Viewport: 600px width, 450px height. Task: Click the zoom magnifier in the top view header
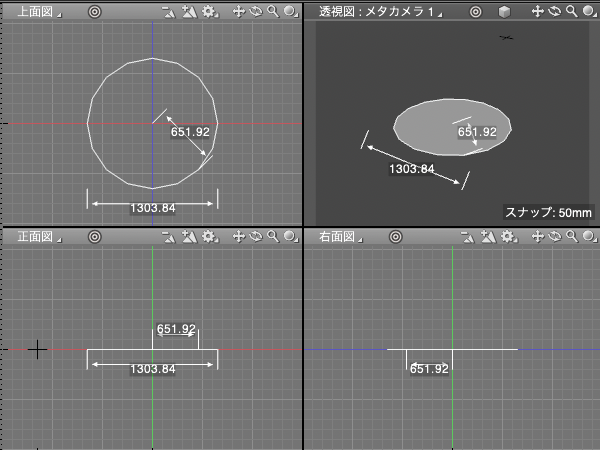[272, 12]
